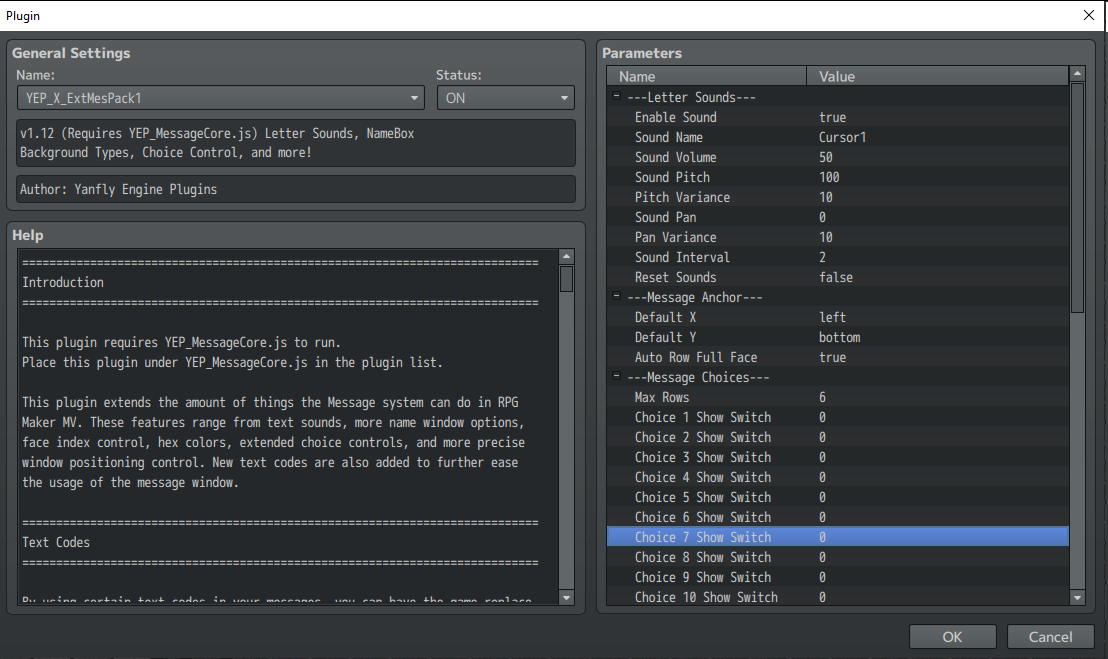The width and height of the screenshot is (1108, 659).
Task: Select the Max Rows parameter row
Action: click(x=837, y=397)
